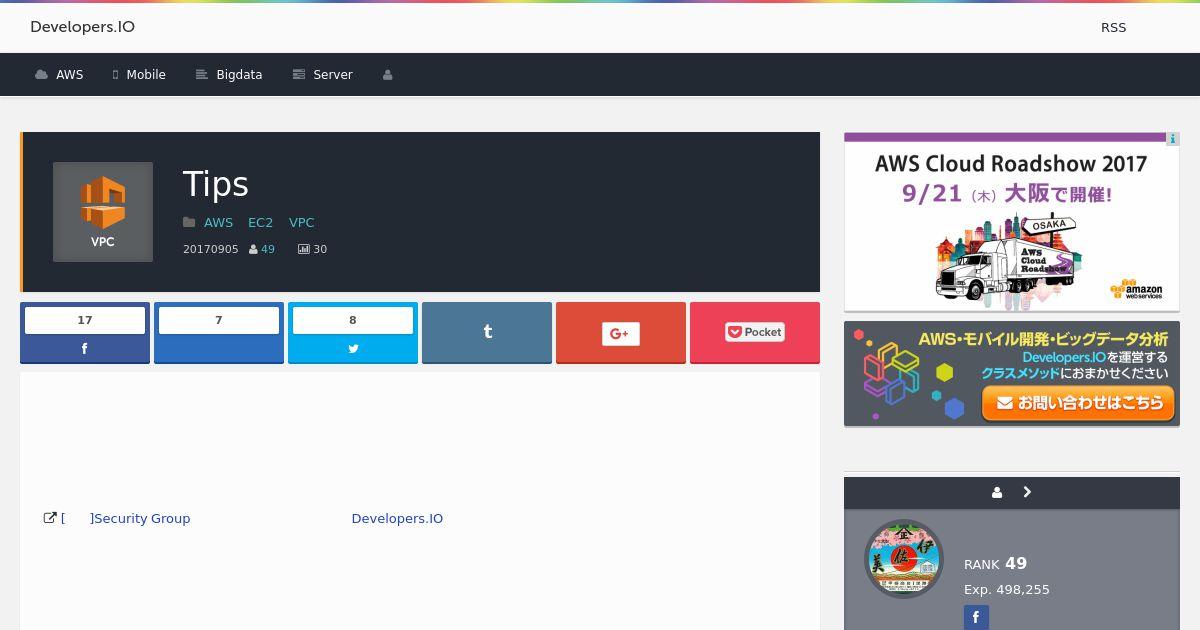
Task: Open the AWS menu item
Action: [59, 75]
